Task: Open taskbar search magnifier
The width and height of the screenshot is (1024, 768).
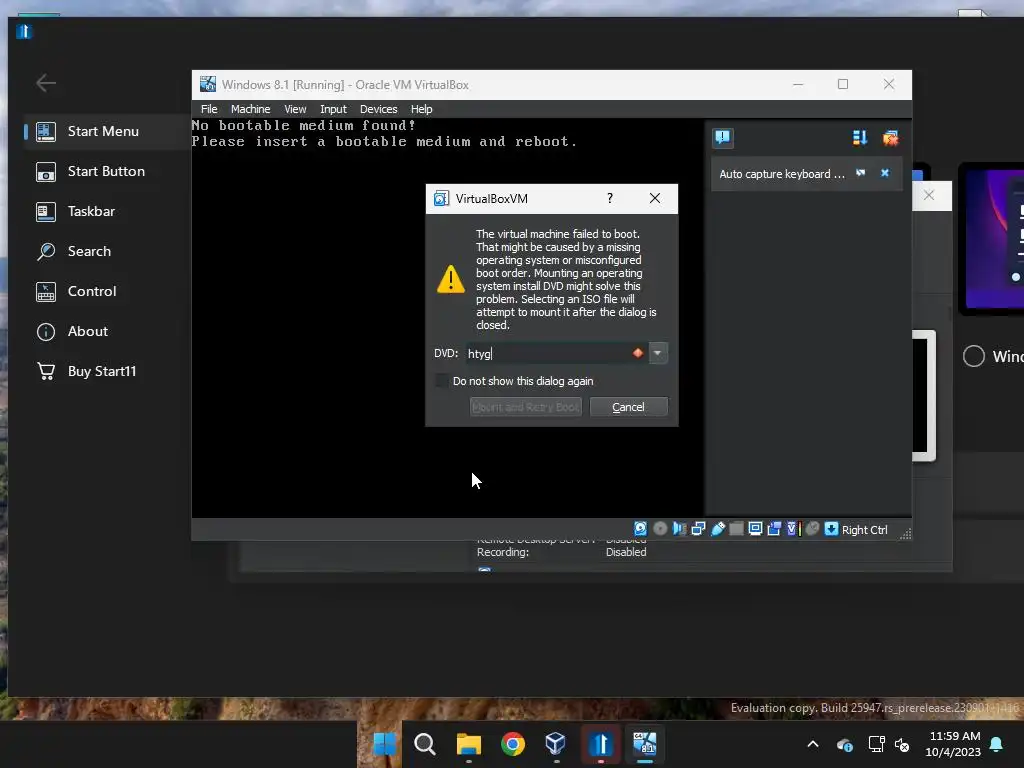Action: (425, 744)
